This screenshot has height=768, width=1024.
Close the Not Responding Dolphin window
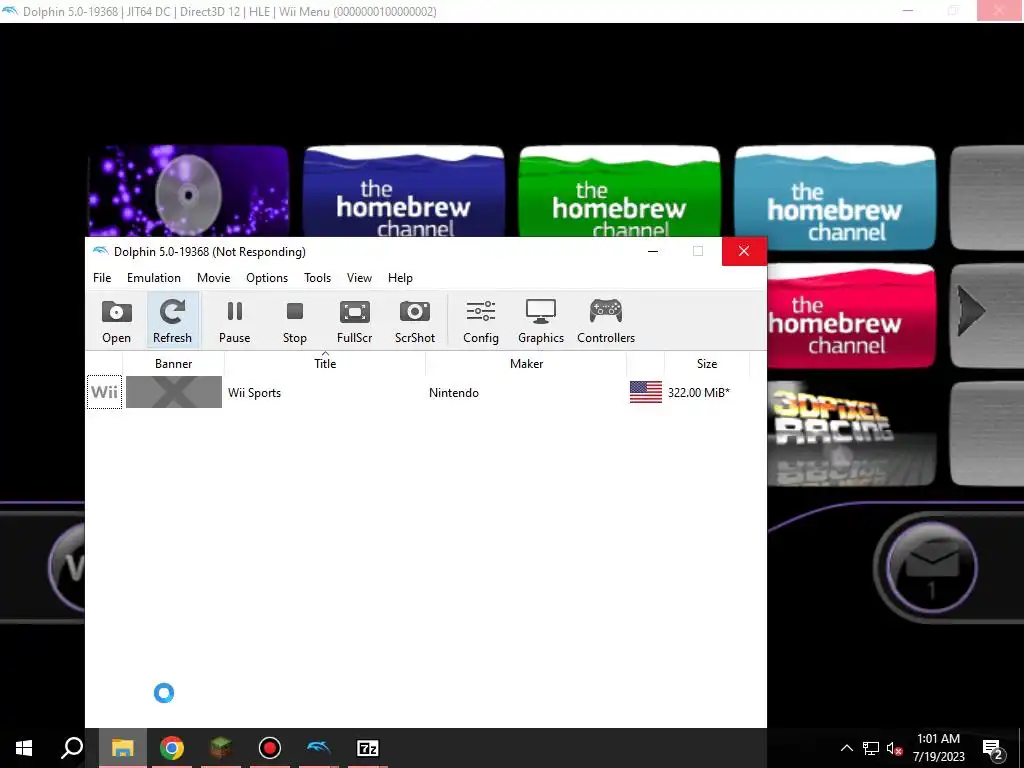744,251
